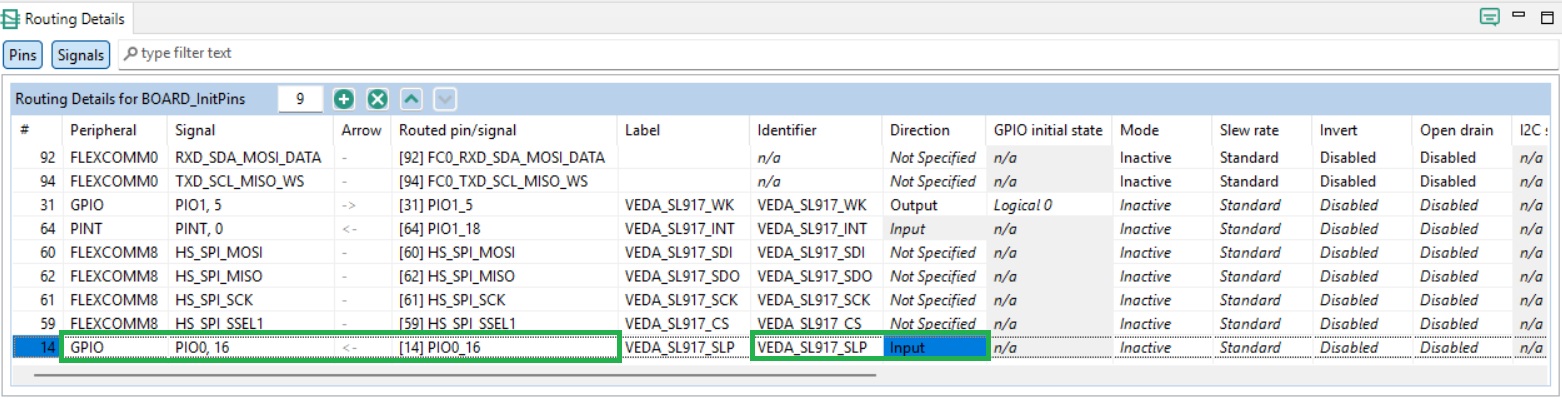This screenshot has height=399, width=1562.
Task: Open the Direction dropdown showing Input for VEDA_SL917_SLP
Action: tap(936, 348)
